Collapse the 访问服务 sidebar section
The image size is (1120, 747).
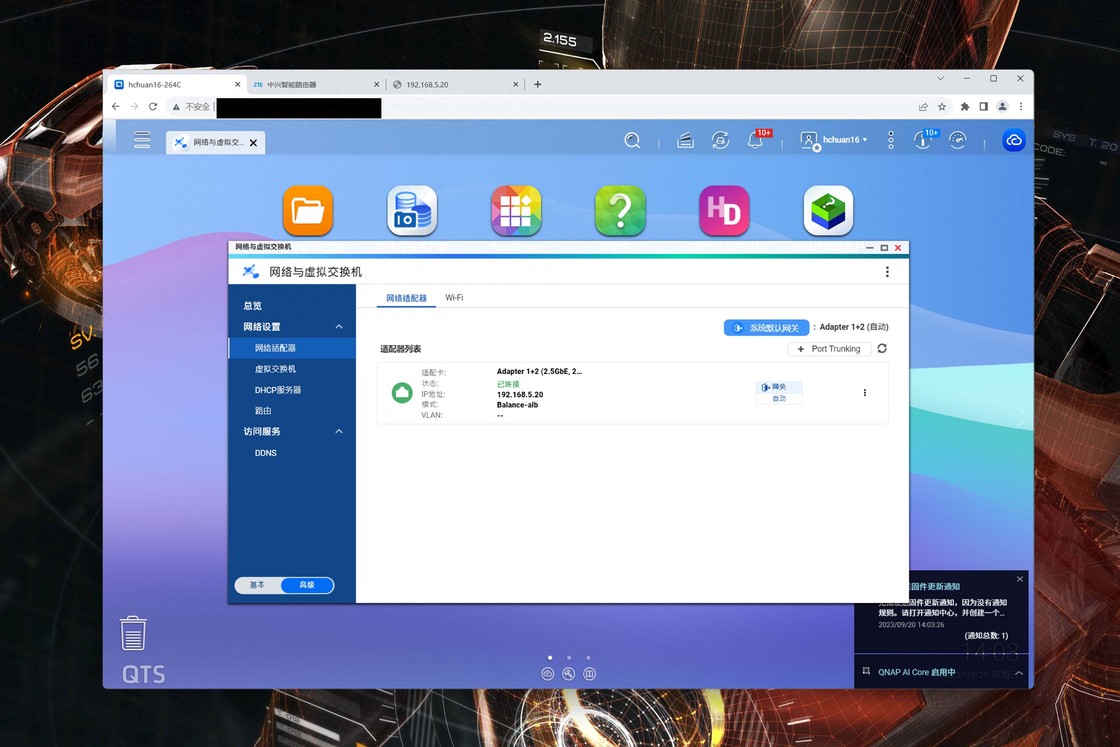pyautogui.click(x=339, y=432)
